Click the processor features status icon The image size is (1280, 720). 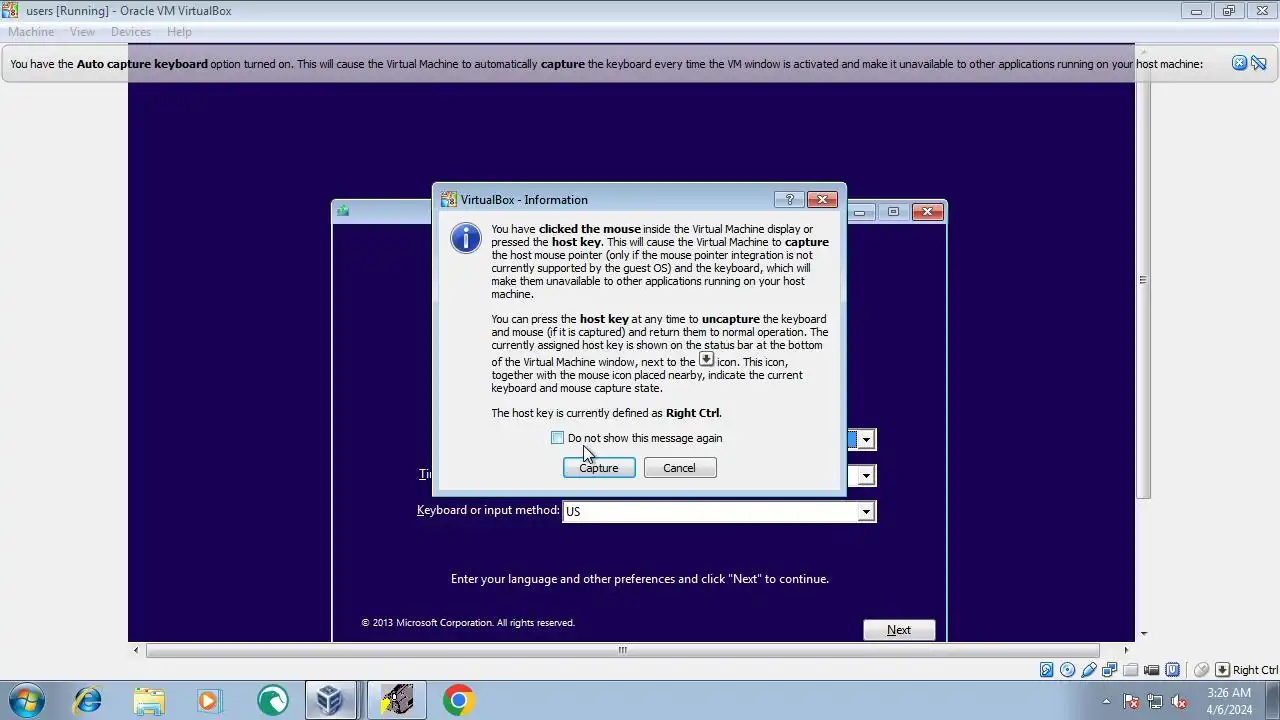pos(1173,670)
